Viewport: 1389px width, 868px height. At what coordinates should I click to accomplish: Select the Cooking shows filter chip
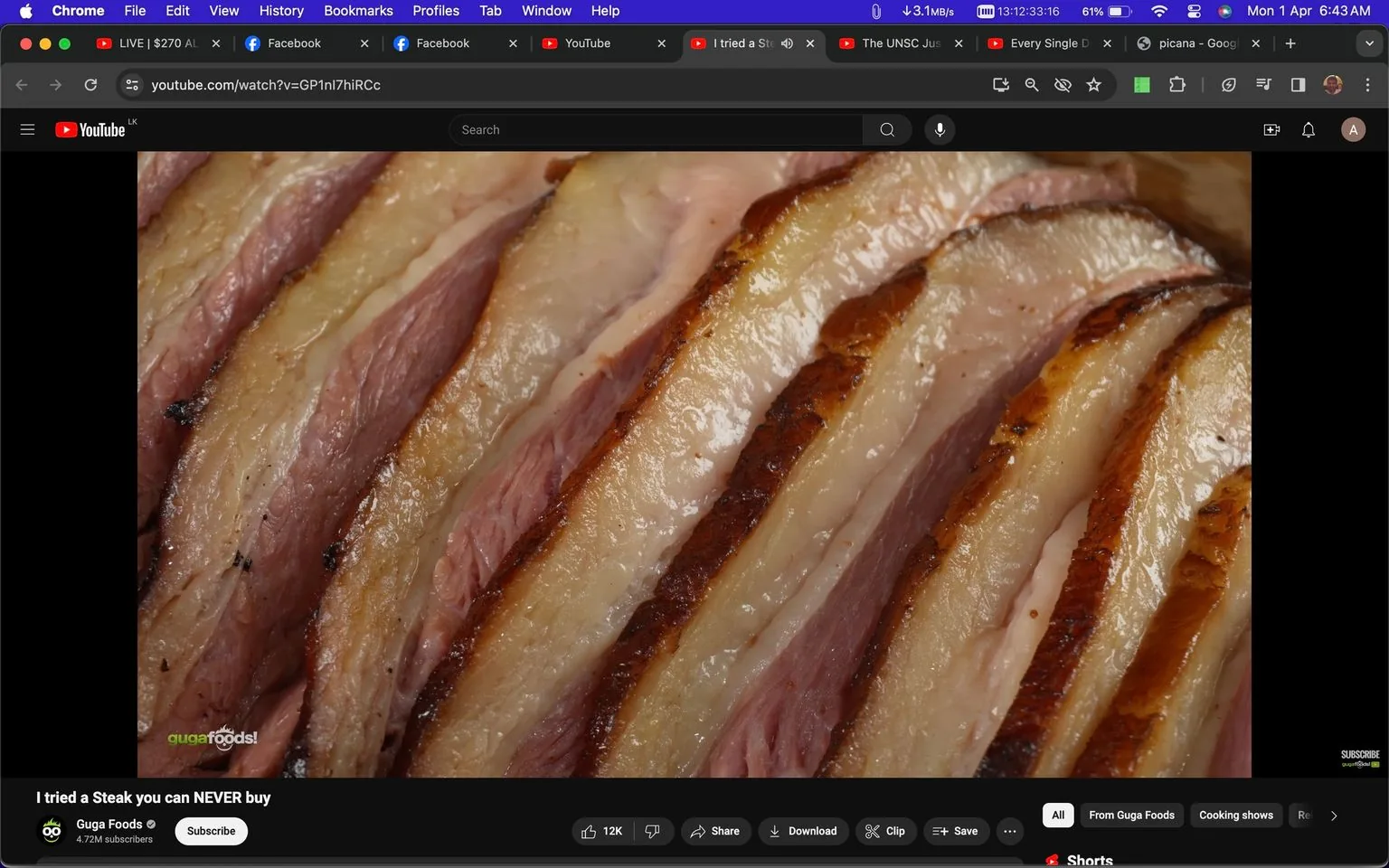tap(1235, 815)
